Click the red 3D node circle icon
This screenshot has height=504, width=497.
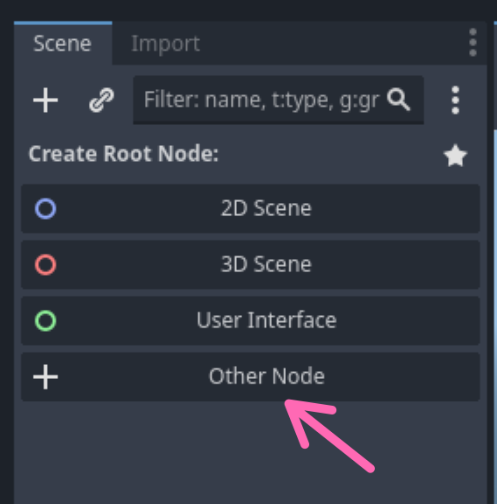(46, 265)
